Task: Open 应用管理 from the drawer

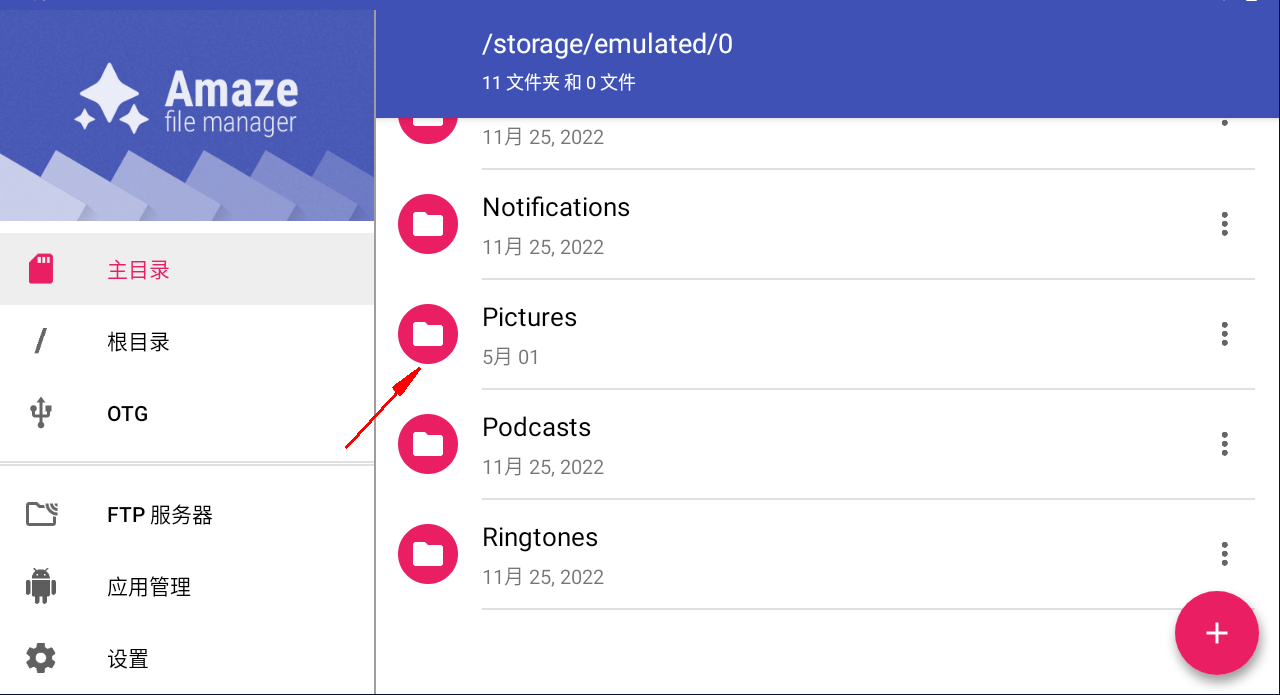Action: [x=149, y=588]
